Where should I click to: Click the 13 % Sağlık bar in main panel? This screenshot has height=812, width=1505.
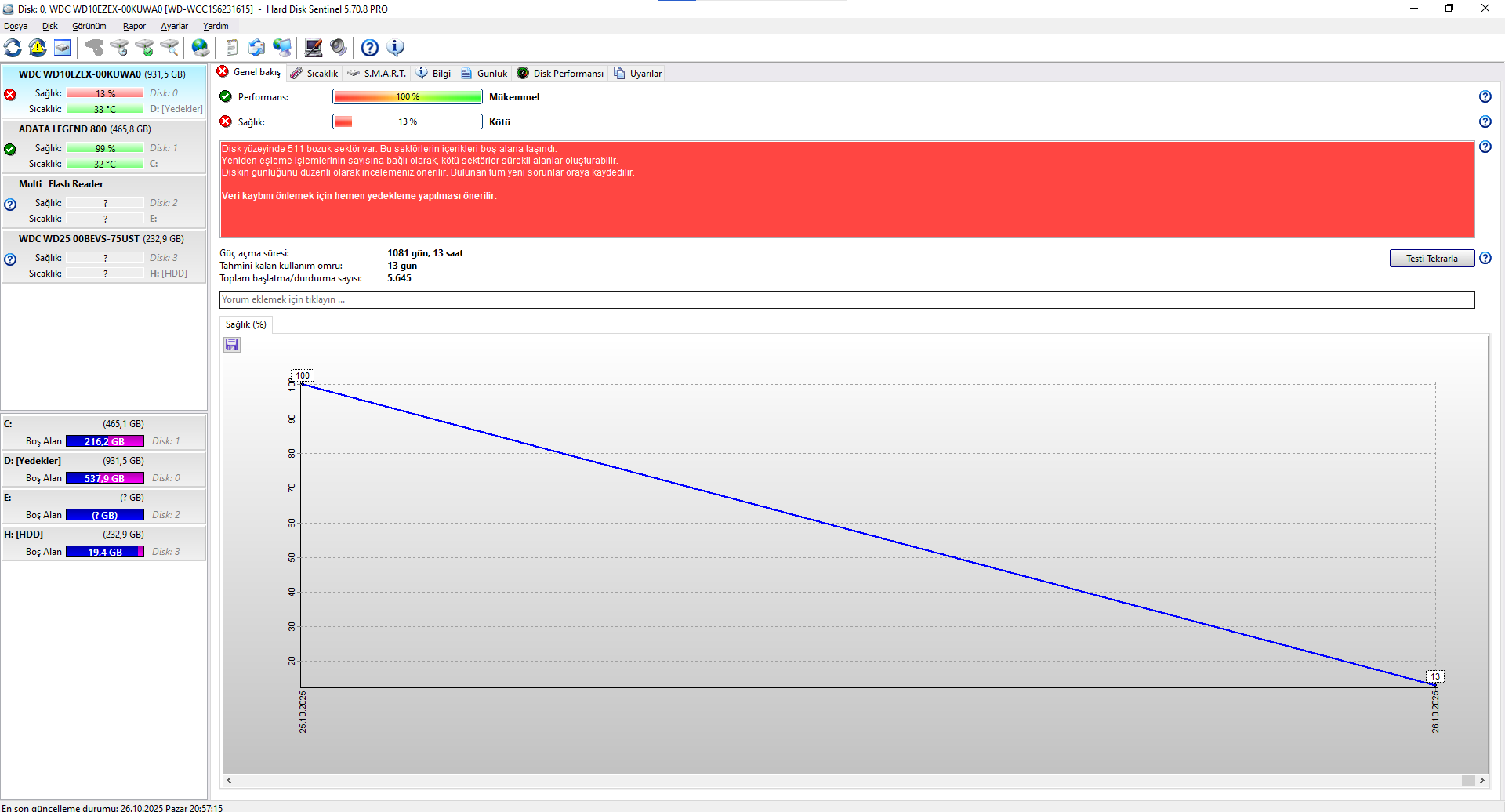pos(408,121)
